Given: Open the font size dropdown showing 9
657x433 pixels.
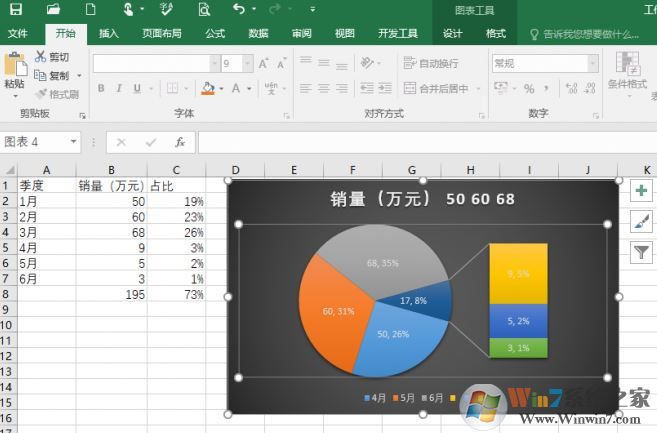Looking at the screenshot, I should [248, 64].
